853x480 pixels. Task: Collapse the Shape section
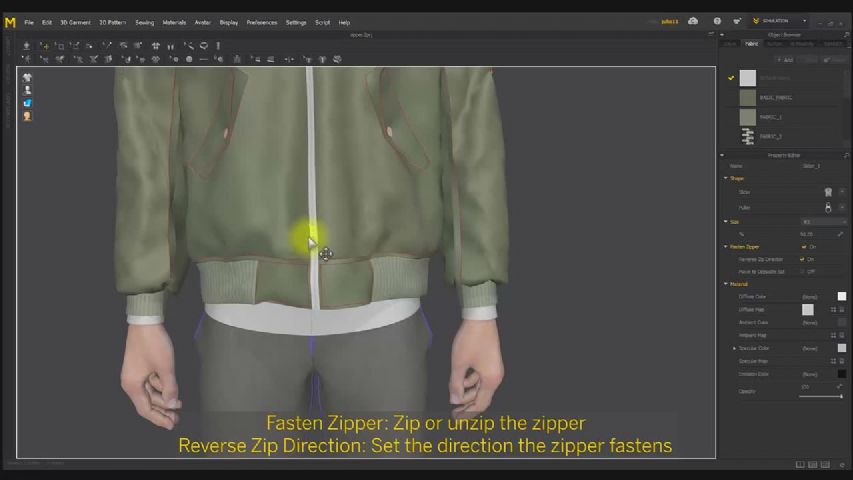726,178
